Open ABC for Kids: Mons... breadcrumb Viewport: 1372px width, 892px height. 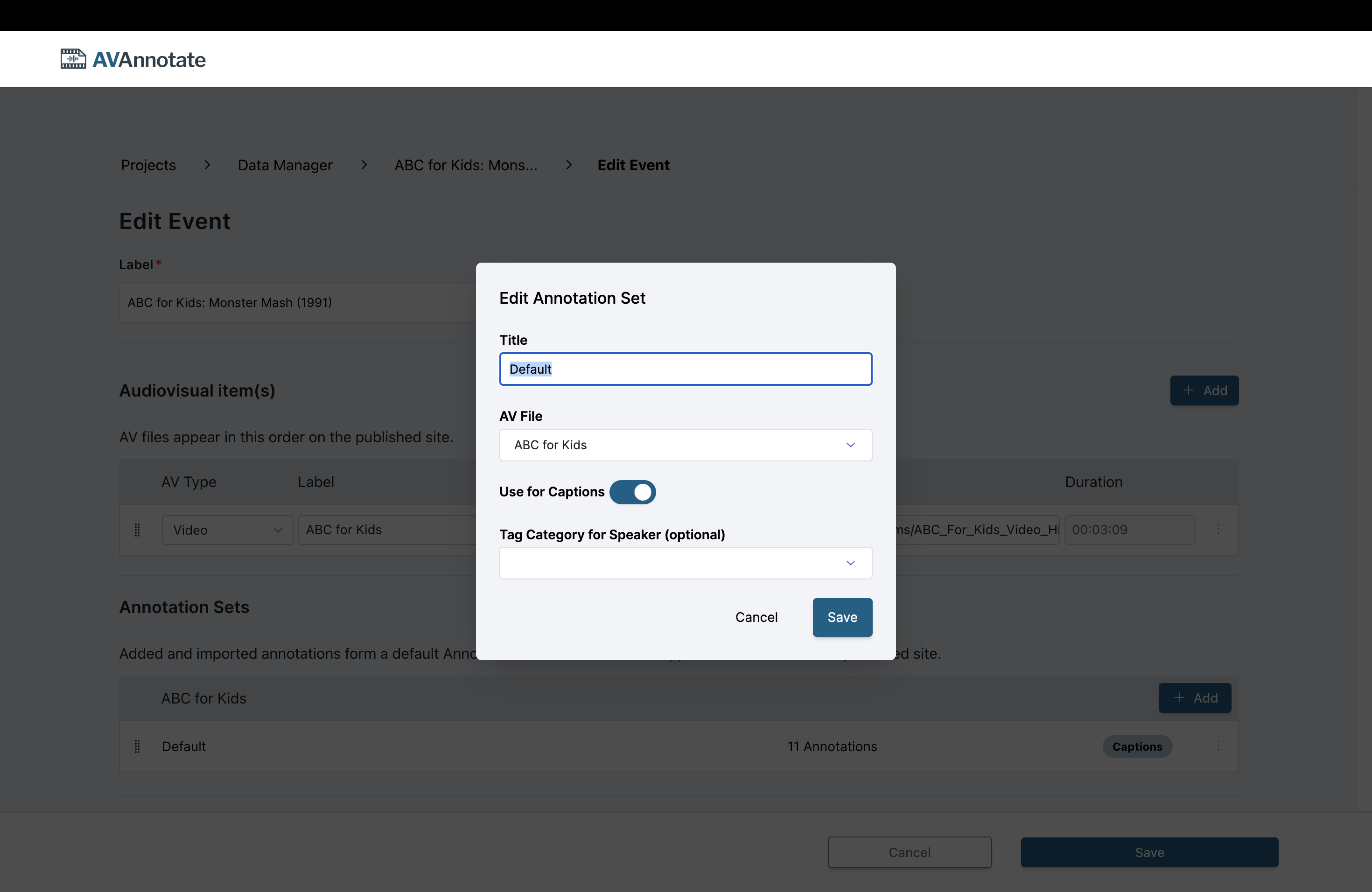coord(465,165)
